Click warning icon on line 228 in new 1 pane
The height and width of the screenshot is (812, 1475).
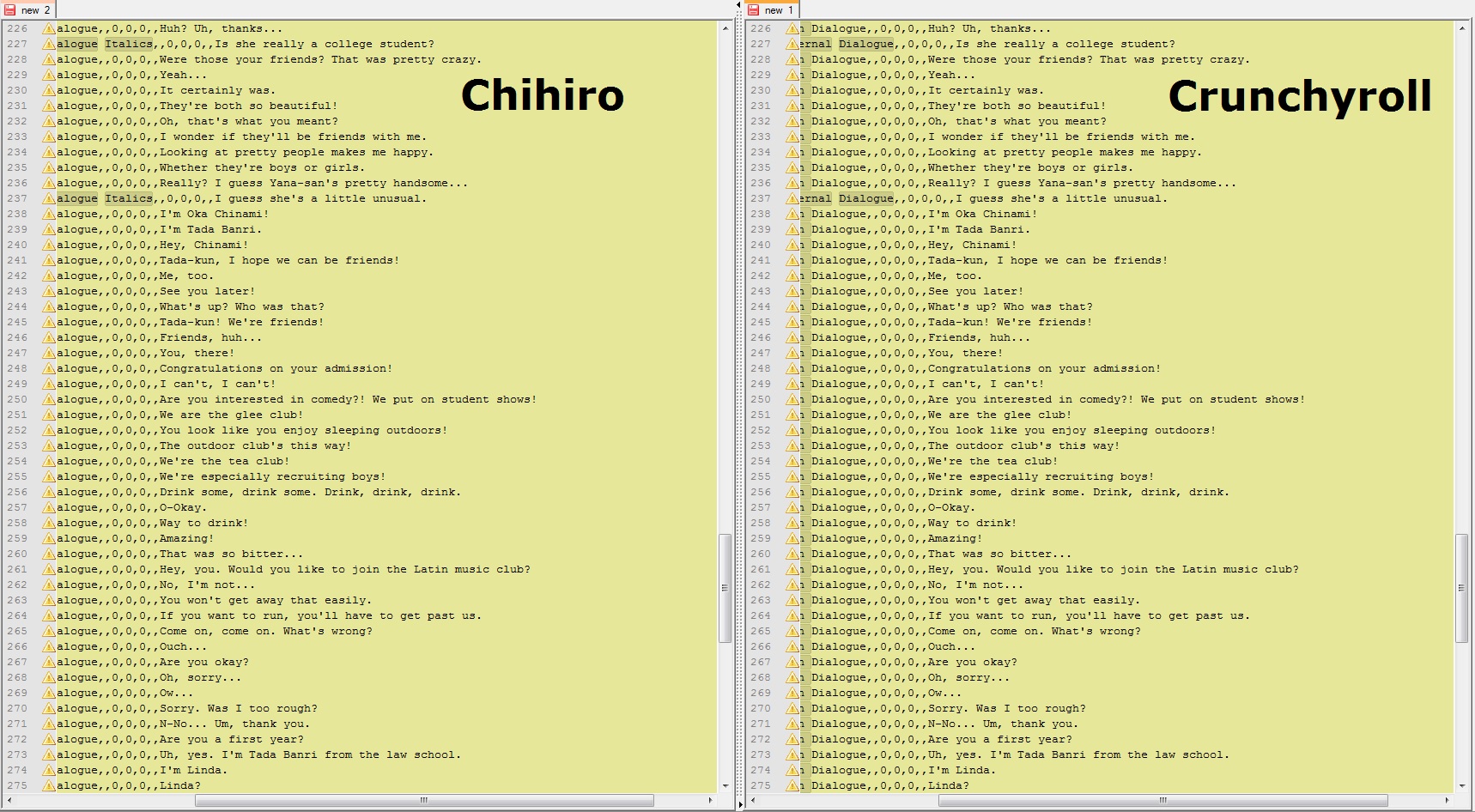(x=792, y=60)
